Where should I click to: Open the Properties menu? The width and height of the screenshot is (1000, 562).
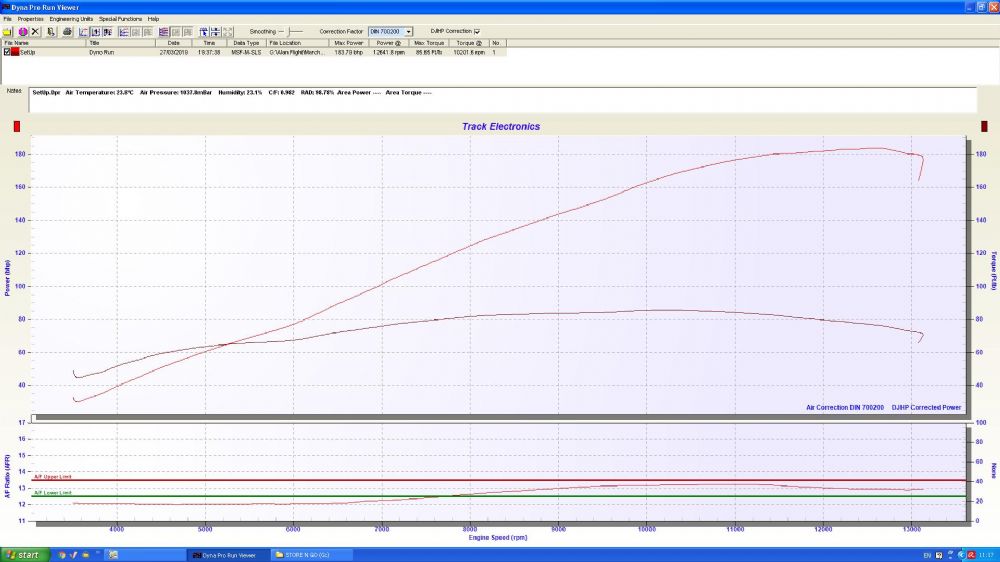pos(30,19)
